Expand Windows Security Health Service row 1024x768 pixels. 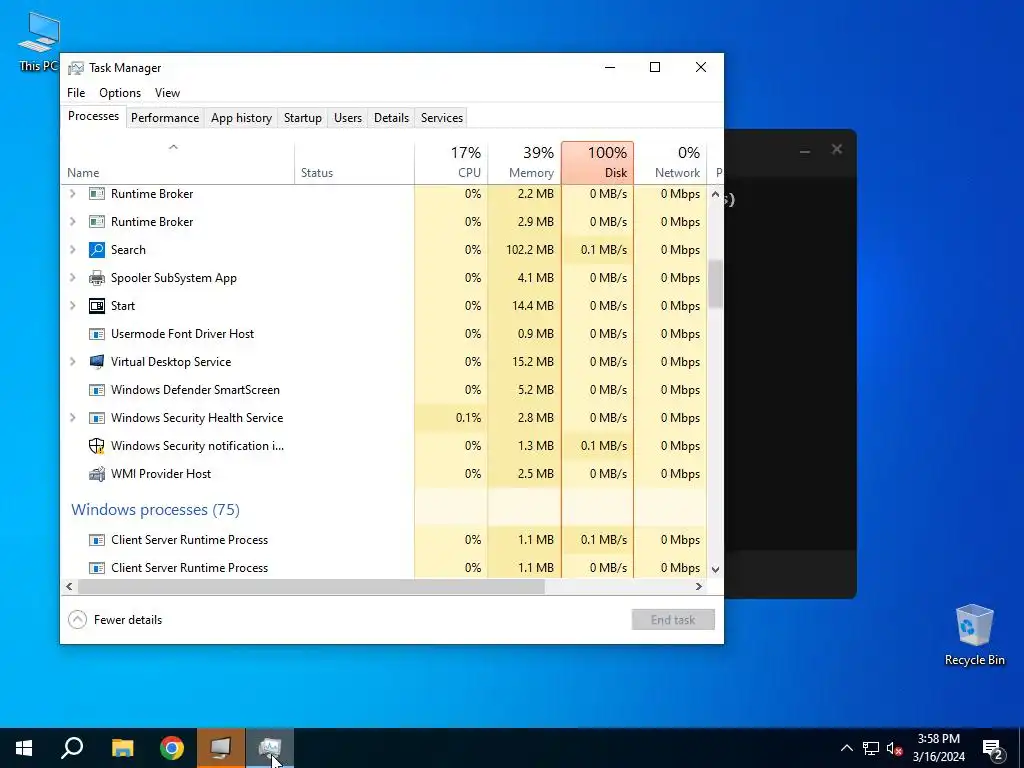[72, 418]
